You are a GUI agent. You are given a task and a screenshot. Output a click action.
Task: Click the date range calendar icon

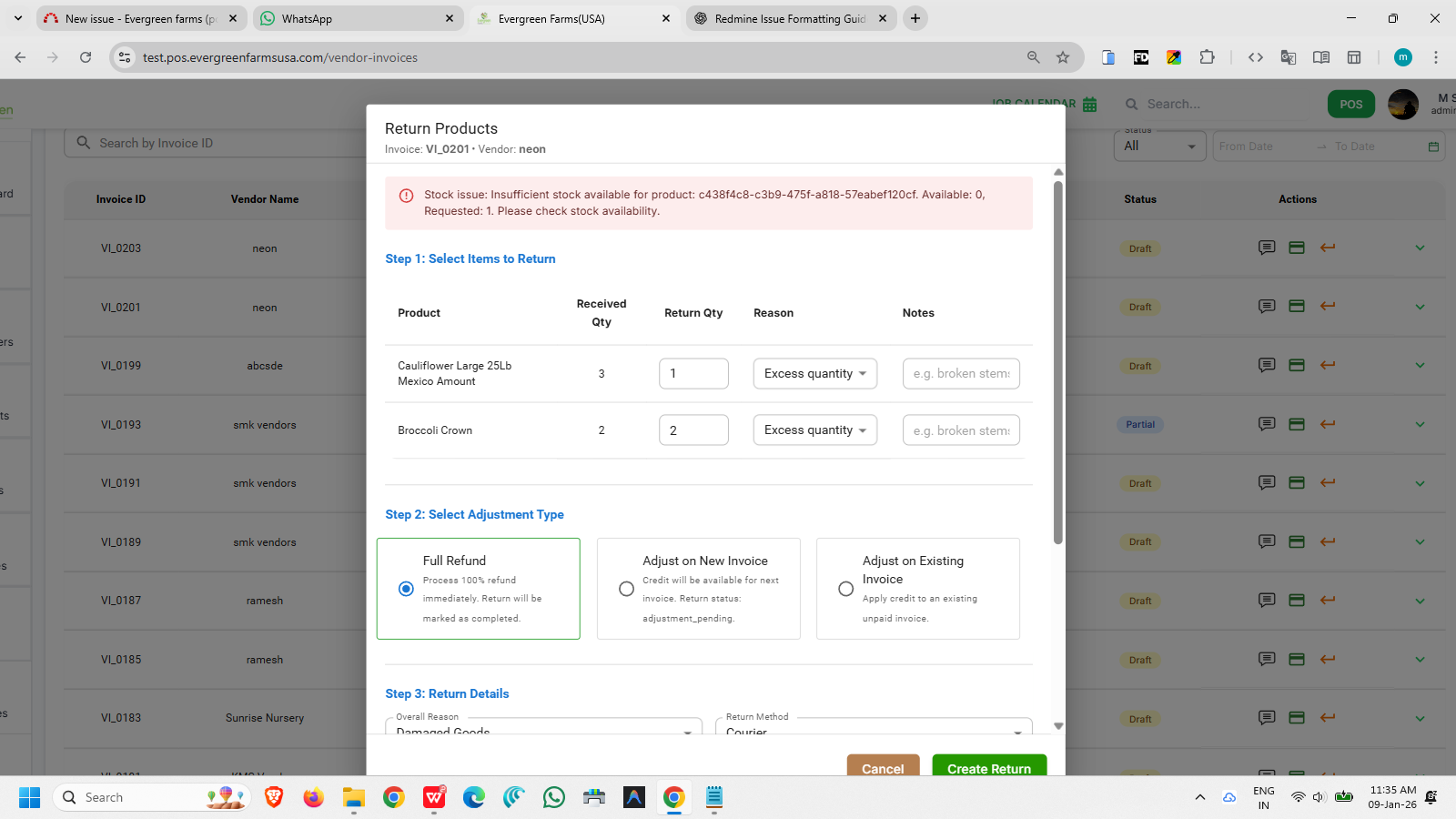[x=1433, y=147]
